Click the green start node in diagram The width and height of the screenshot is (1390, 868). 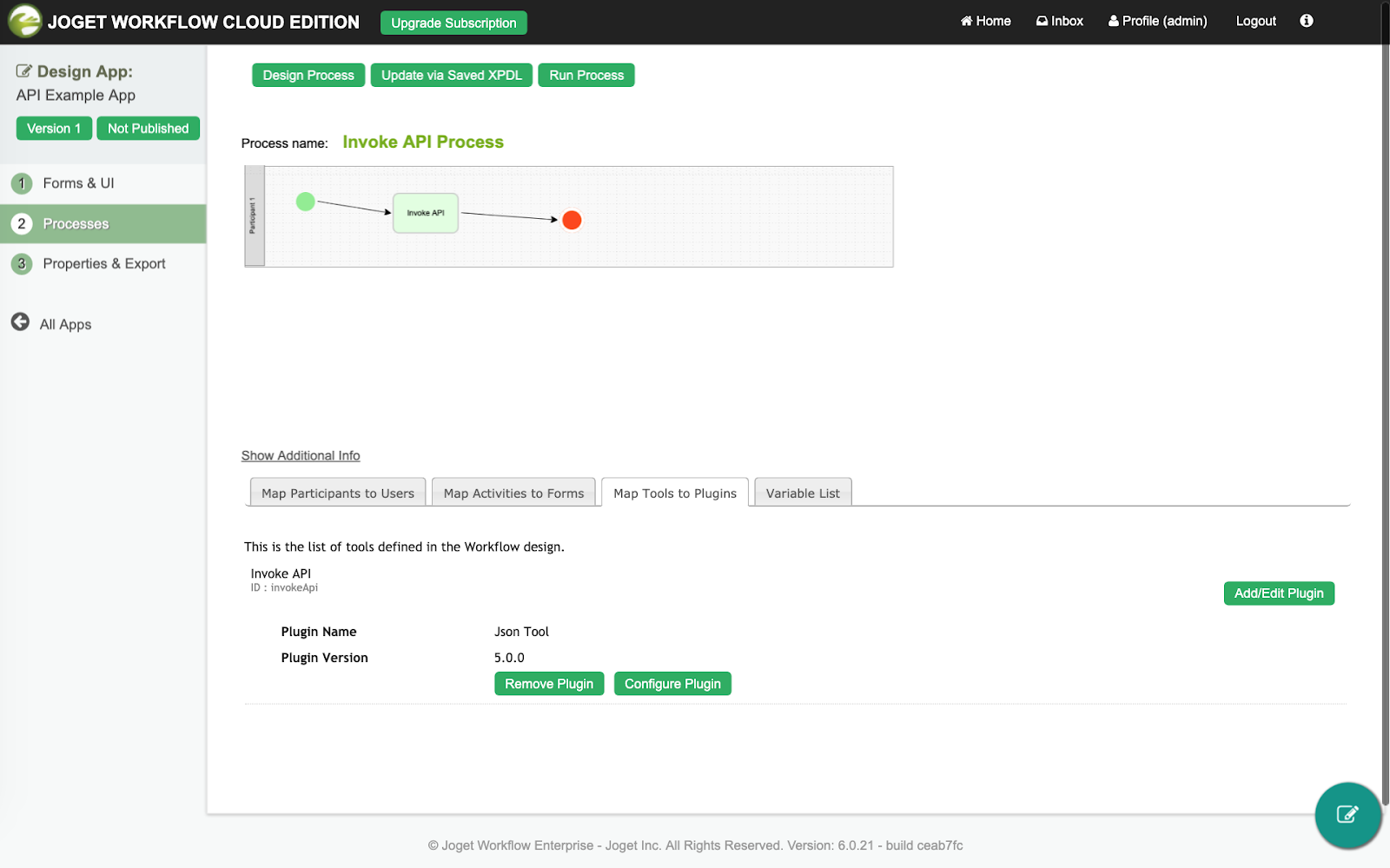(x=305, y=202)
